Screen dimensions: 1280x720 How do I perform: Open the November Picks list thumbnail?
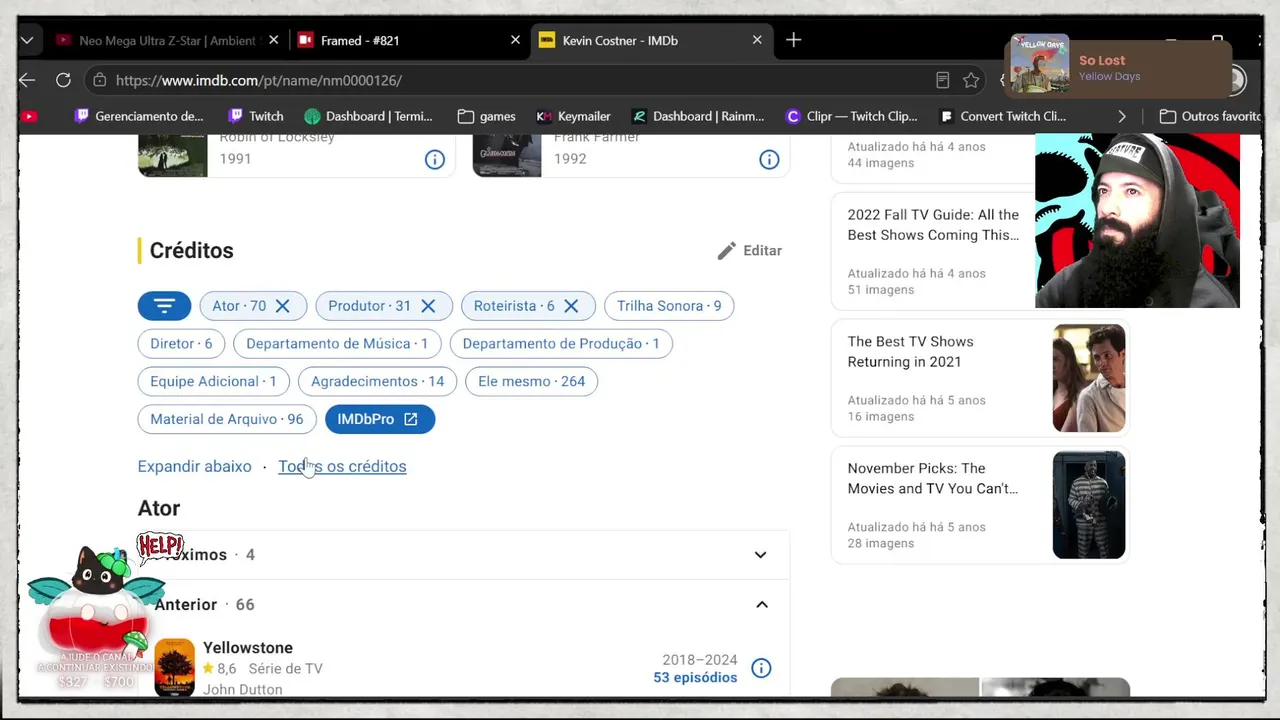1089,505
